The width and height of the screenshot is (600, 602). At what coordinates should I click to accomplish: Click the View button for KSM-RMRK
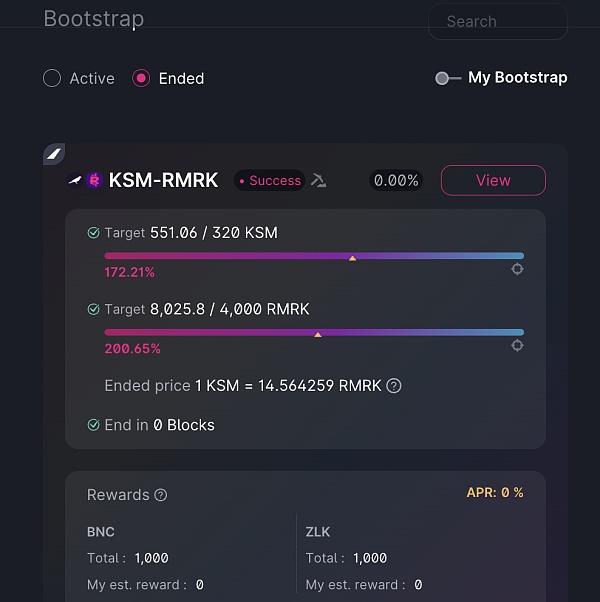click(x=493, y=180)
